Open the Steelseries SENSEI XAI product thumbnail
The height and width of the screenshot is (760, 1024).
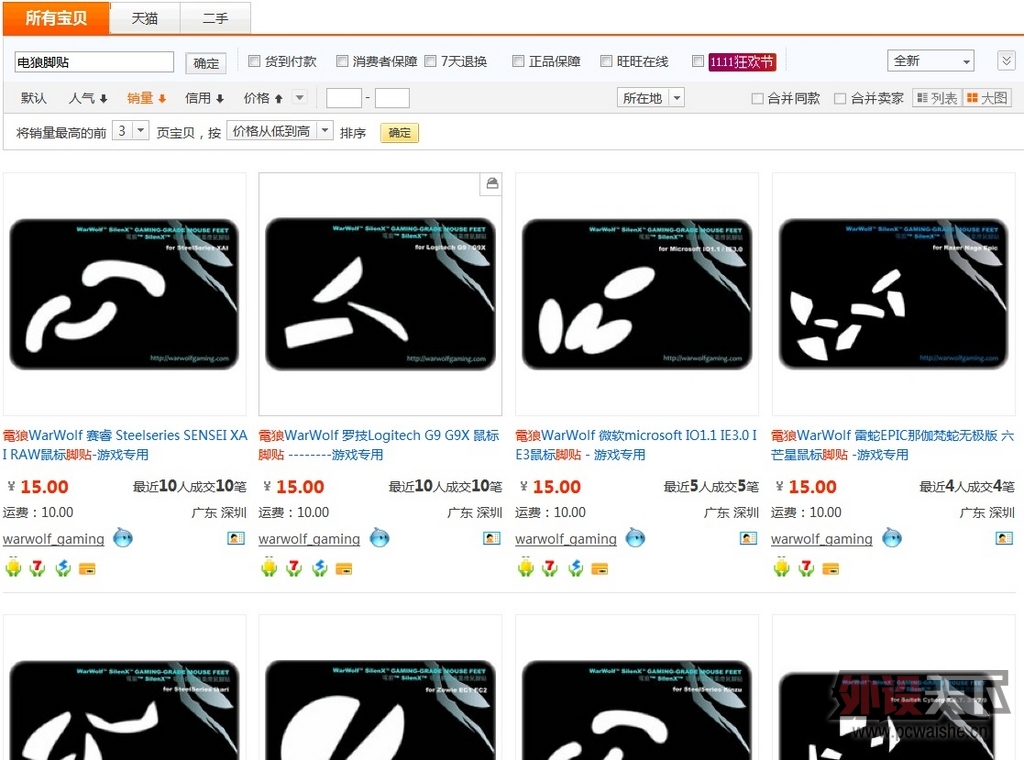pos(124,294)
